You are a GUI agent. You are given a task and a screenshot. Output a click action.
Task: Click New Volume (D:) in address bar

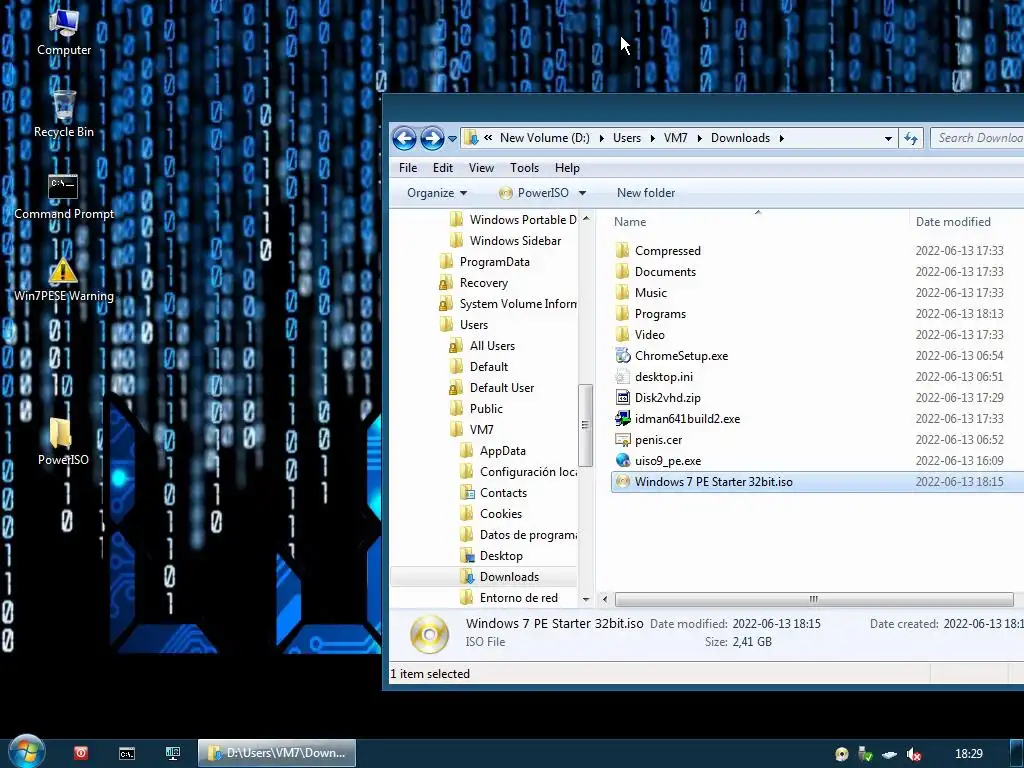click(545, 138)
